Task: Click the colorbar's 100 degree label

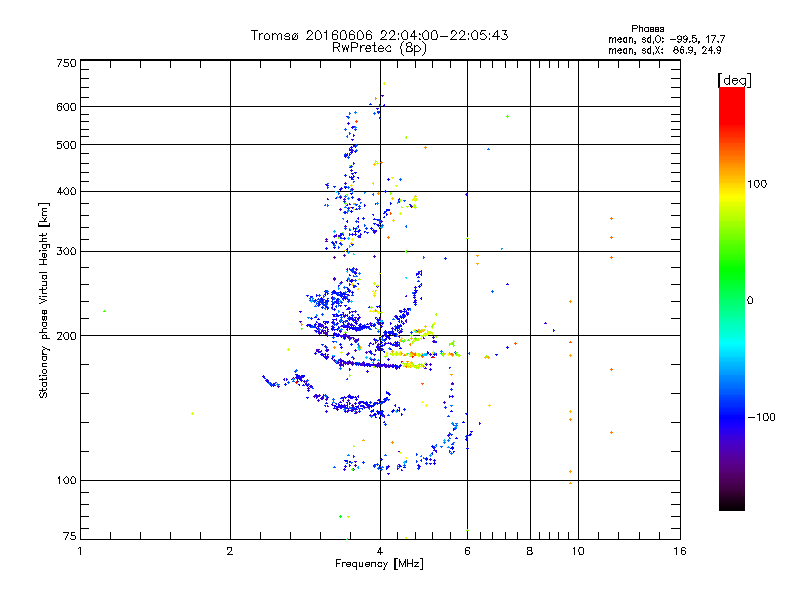Action: pyautogui.click(x=757, y=184)
